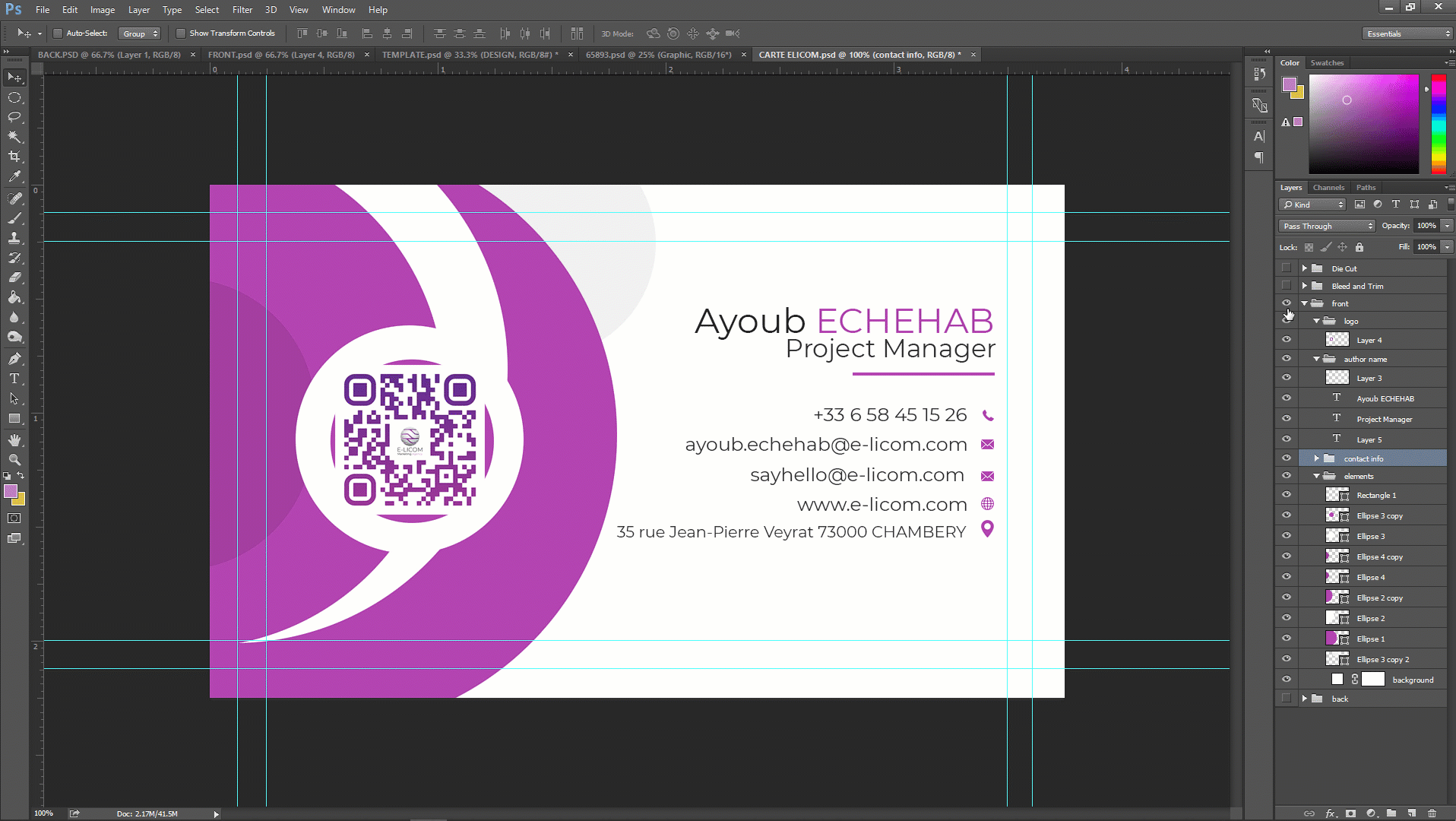Delete the selected layer with trash icon
Viewport: 1456px width, 821px height.
pos(1432,813)
